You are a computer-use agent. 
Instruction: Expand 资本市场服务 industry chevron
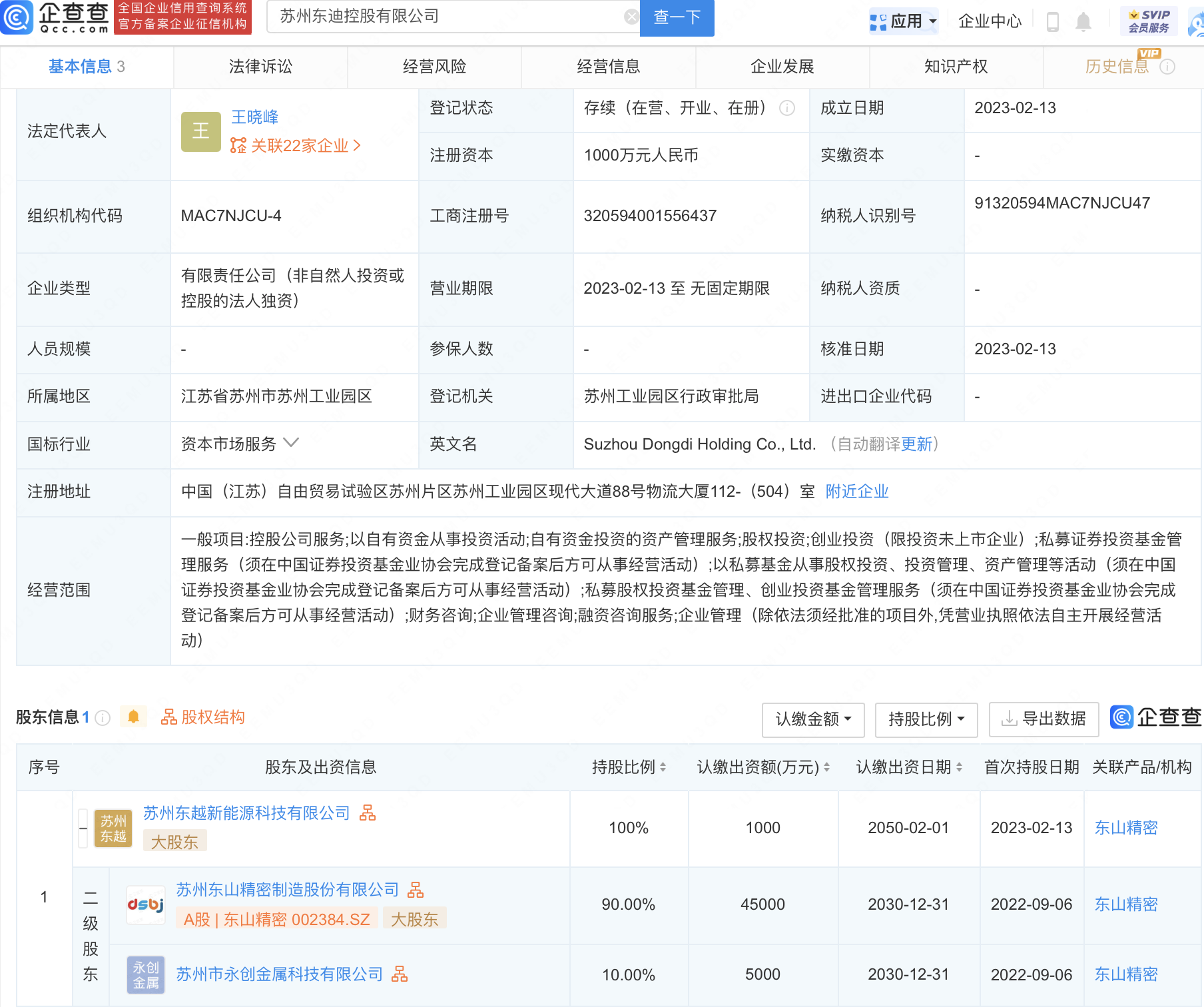291,443
